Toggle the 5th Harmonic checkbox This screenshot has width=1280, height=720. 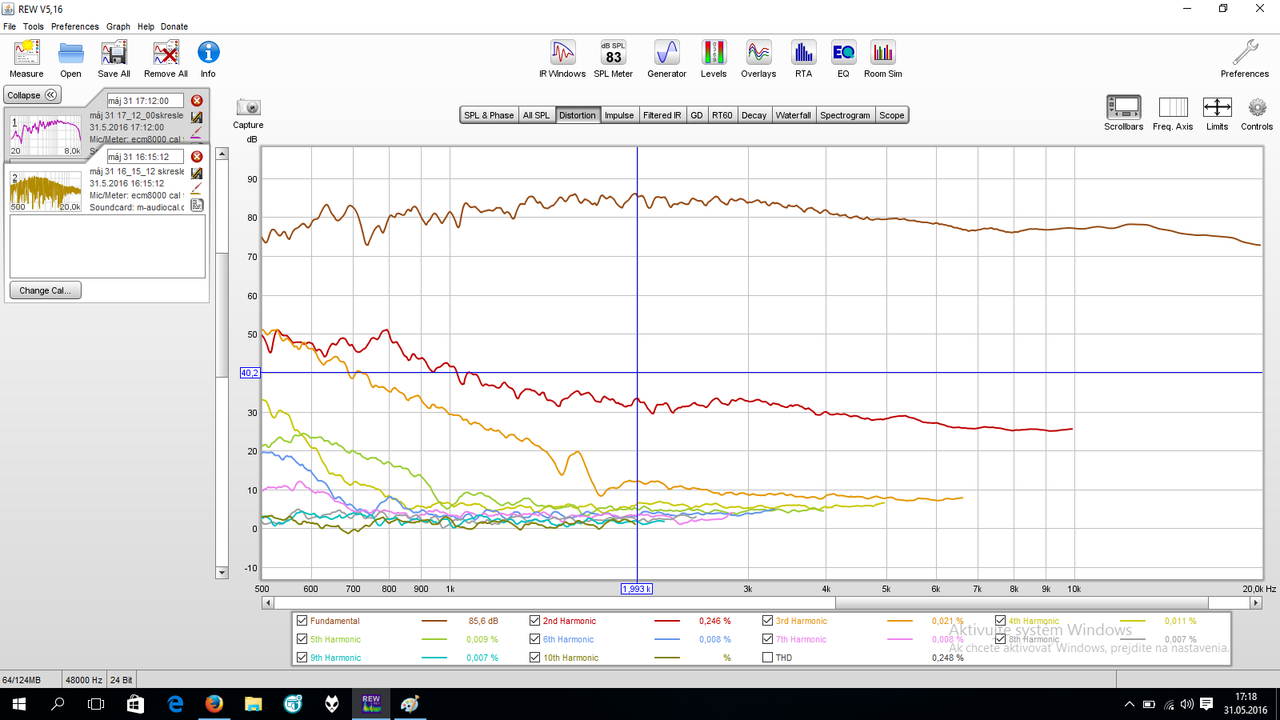pyautogui.click(x=303, y=639)
